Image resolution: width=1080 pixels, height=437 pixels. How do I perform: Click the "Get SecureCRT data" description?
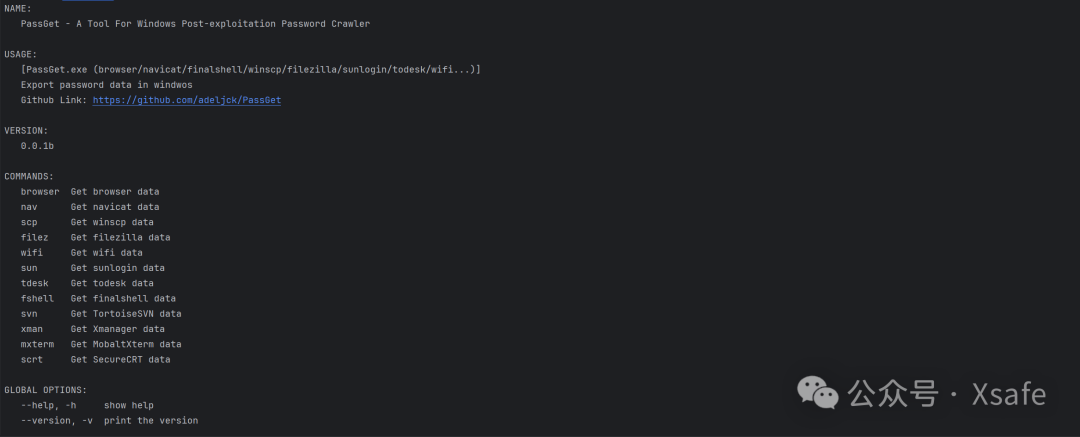pyautogui.click(x=120, y=359)
